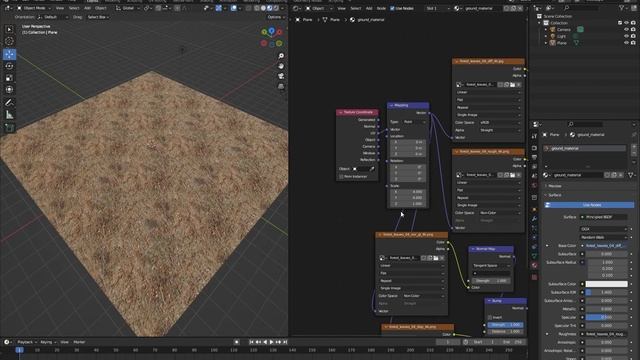Exclude Collection from view layer checkbox
Screen dimensions: 640x360
pos(620,23)
